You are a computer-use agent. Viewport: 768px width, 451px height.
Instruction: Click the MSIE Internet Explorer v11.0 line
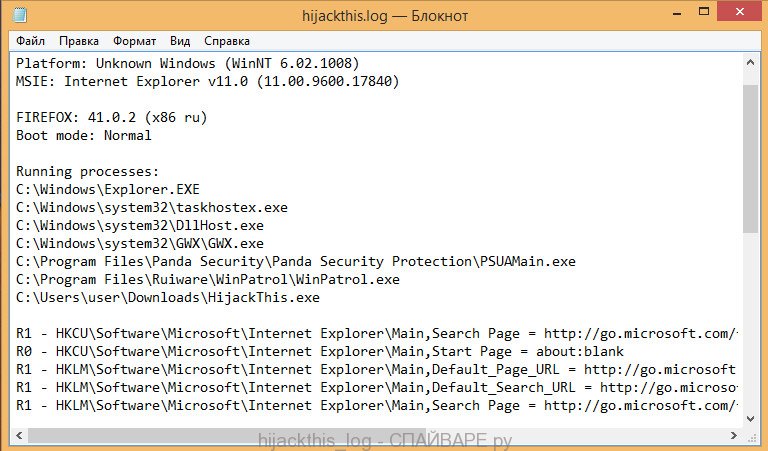pyautogui.click(x=208, y=81)
